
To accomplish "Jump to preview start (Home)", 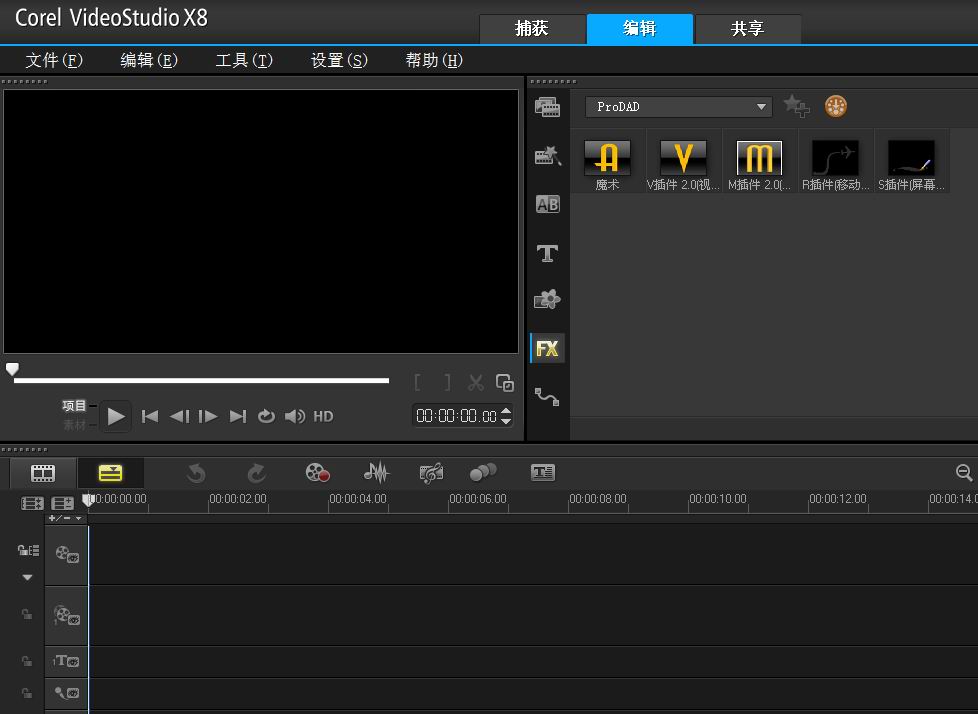I will (150, 417).
